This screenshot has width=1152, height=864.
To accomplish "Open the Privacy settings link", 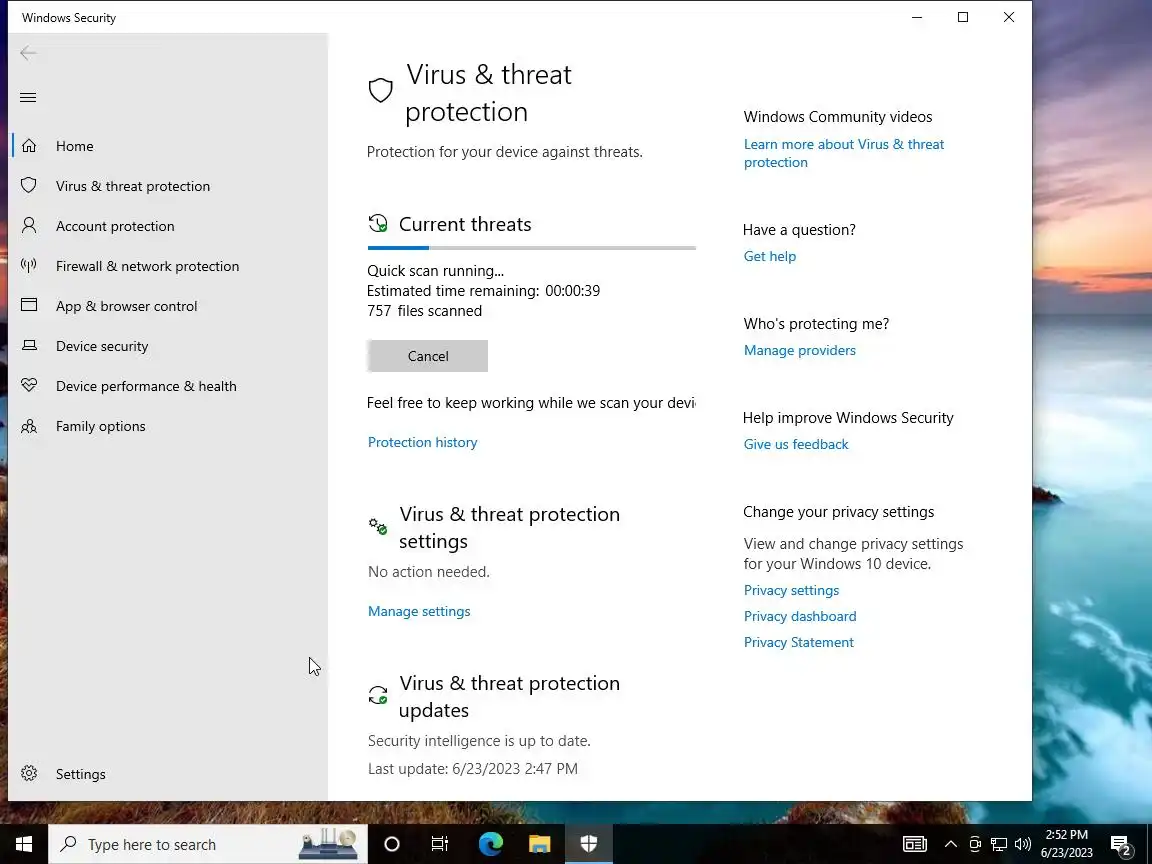I will click(x=791, y=590).
